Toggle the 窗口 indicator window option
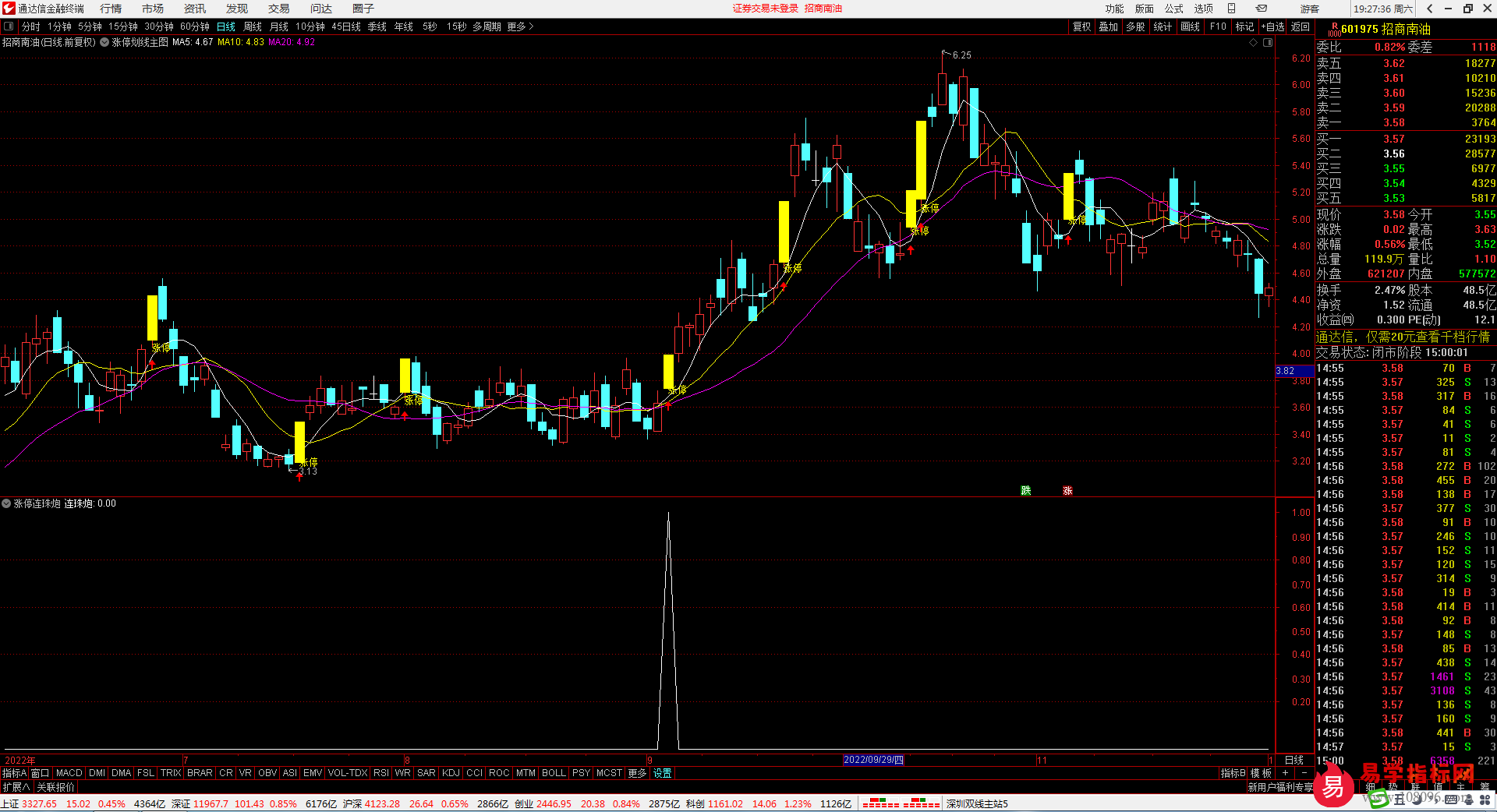Image resolution: width=1497 pixels, height=812 pixels. tap(40, 773)
